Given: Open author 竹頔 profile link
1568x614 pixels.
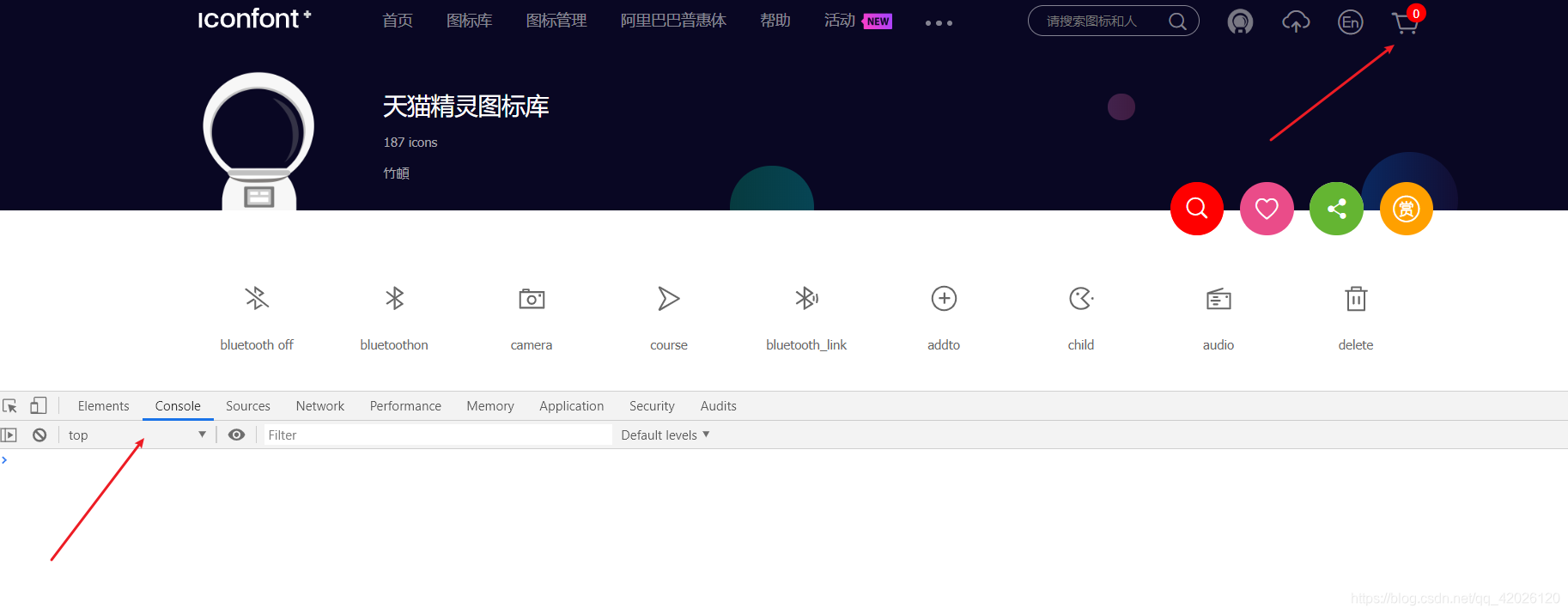Looking at the screenshot, I should (x=396, y=173).
